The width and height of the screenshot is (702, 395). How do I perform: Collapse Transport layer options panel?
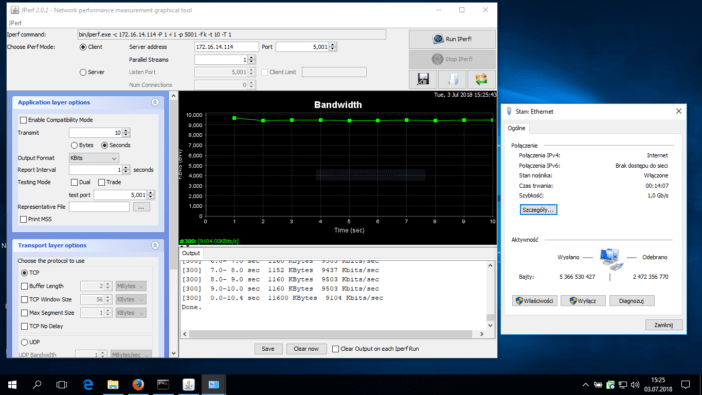[x=155, y=245]
